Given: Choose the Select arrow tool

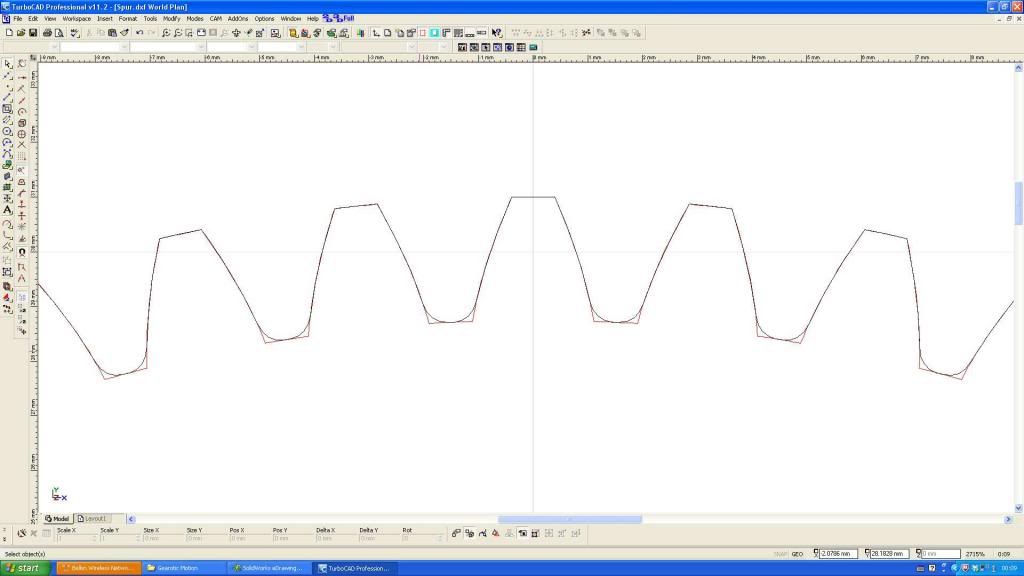Looking at the screenshot, I should pos(7,64).
